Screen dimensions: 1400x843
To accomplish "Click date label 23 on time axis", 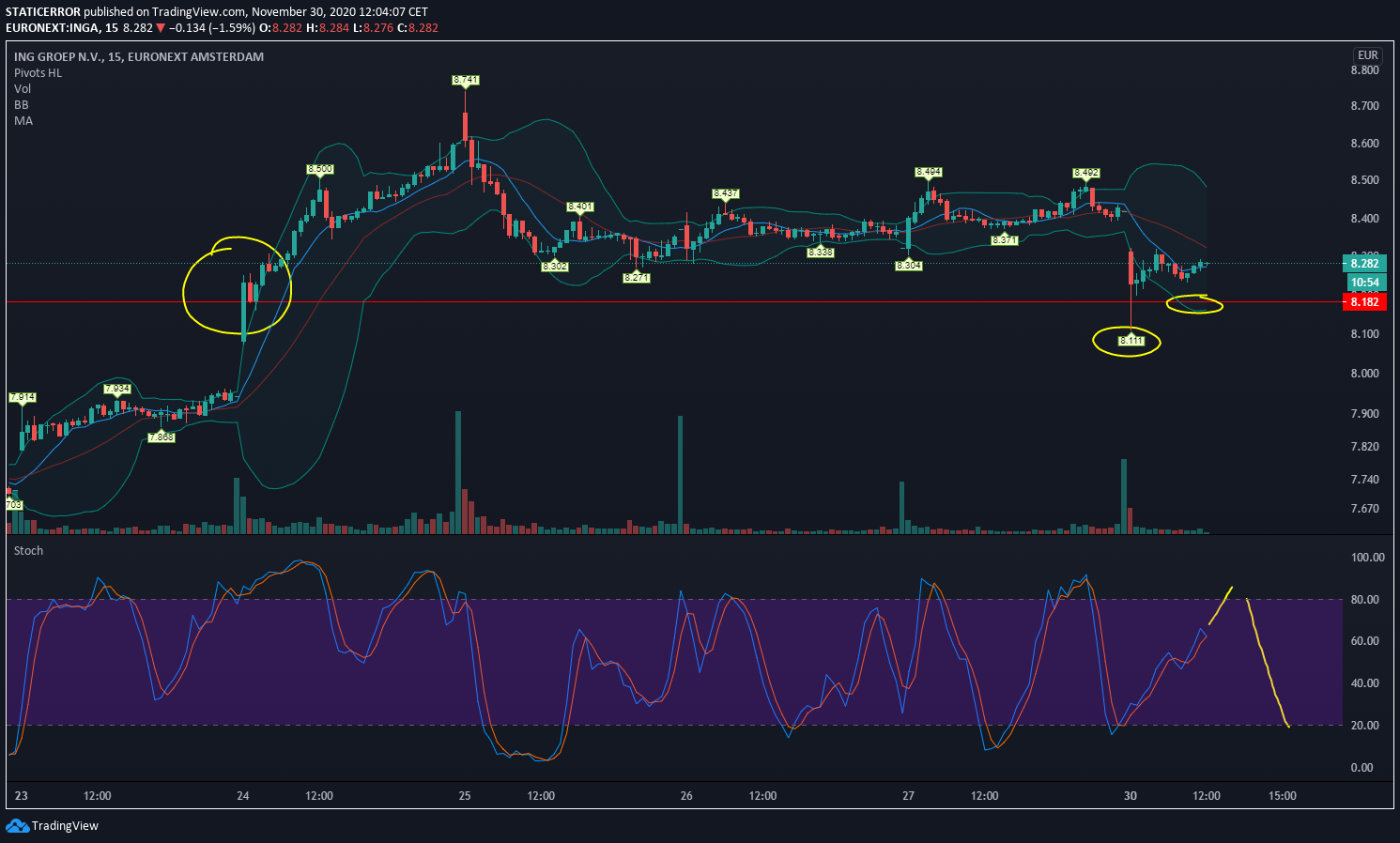I will 22,796.
